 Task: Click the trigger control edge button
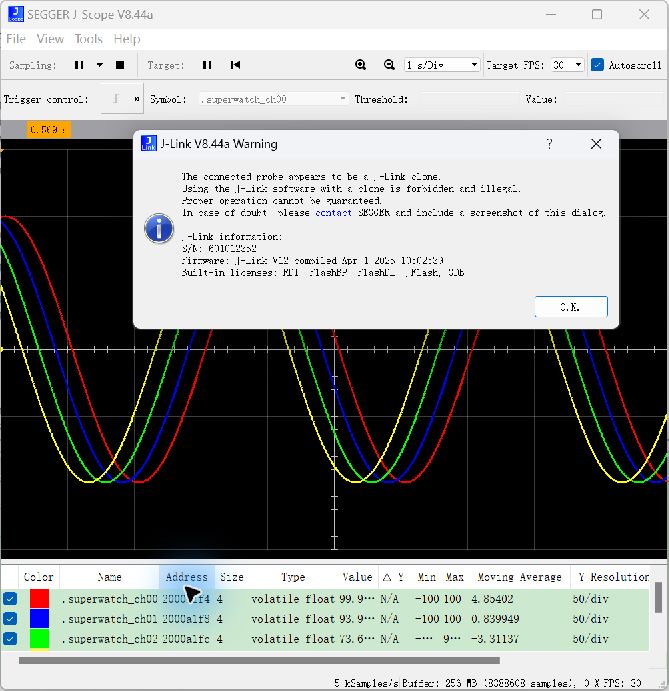click(x=116, y=99)
